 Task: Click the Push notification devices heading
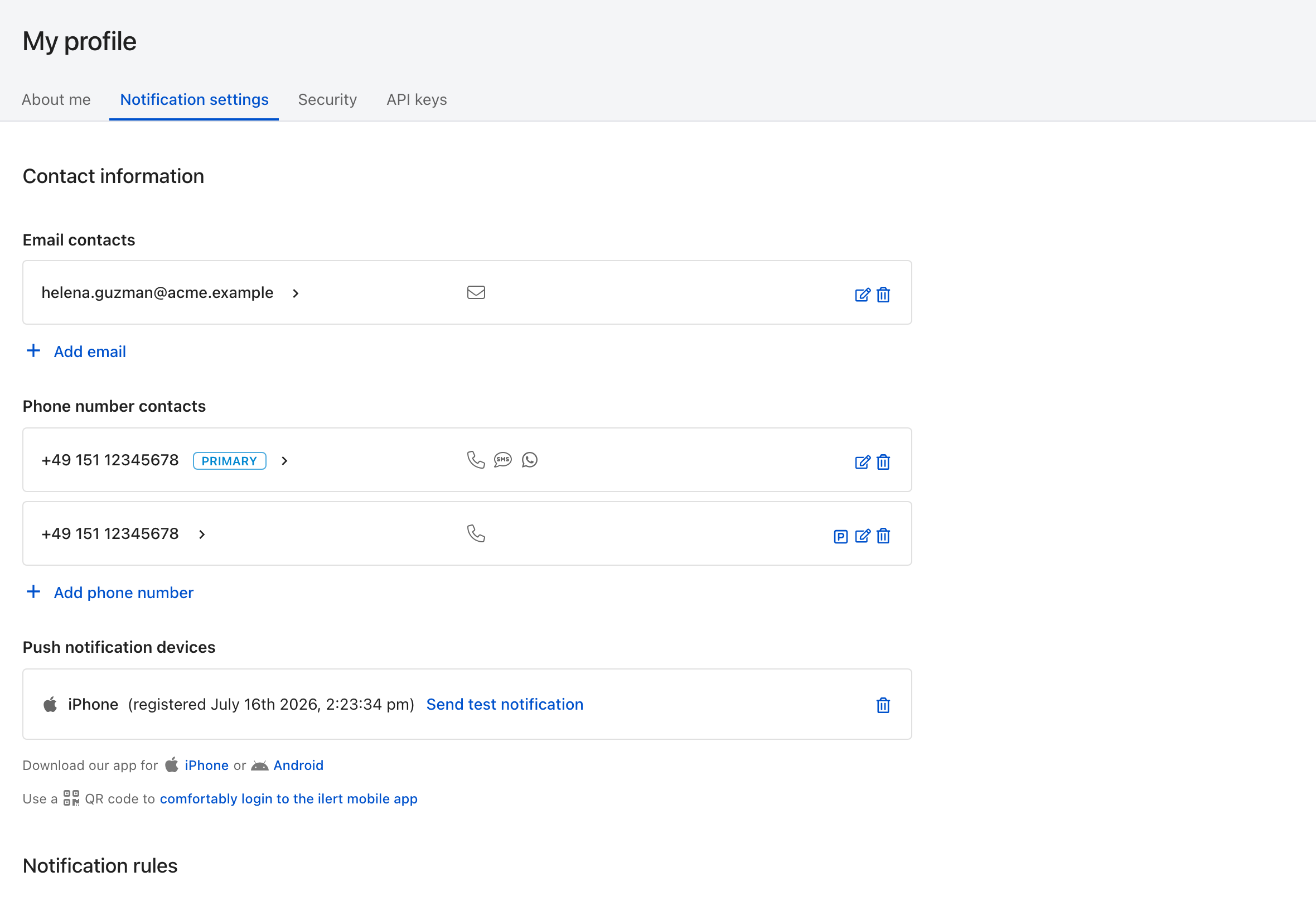119,647
